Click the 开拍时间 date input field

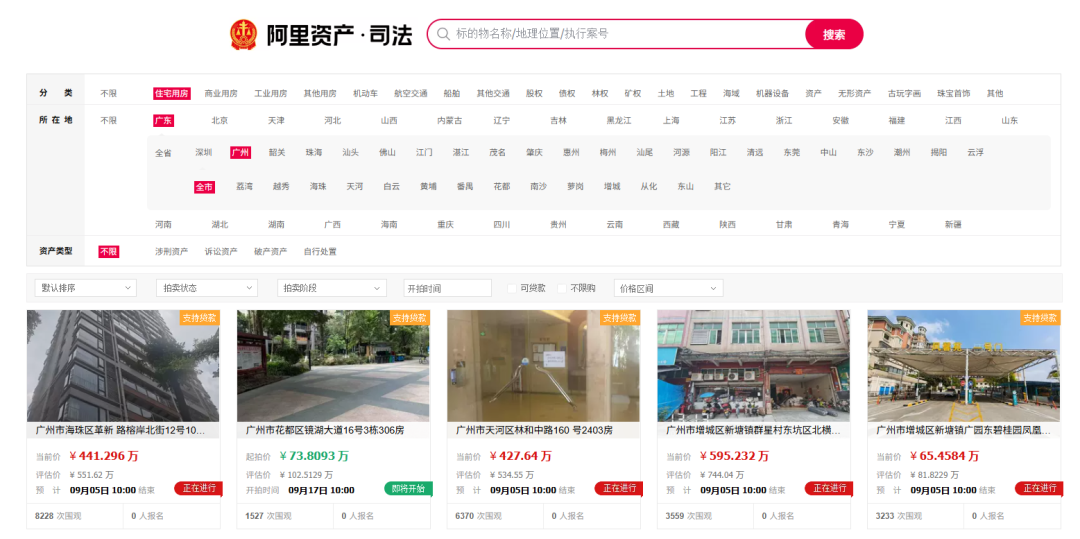[448, 288]
